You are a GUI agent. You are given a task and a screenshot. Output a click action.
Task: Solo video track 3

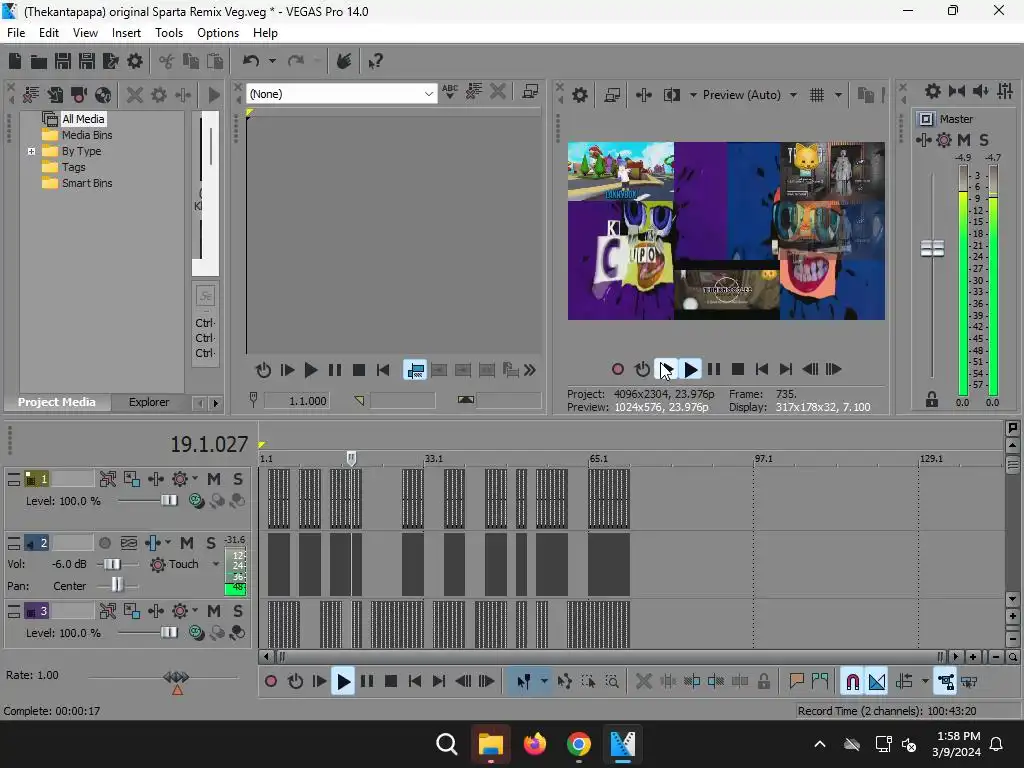(238, 611)
